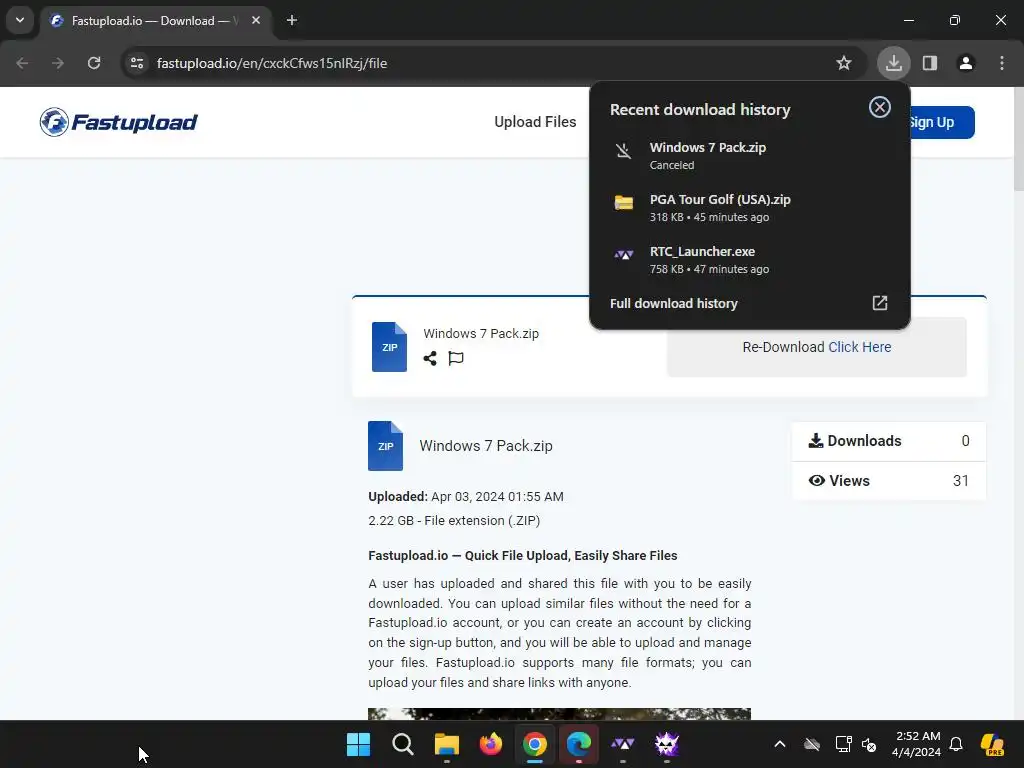Open the Windows Start menu
This screenshot has width=1024, height=768.
click(358, 744)
